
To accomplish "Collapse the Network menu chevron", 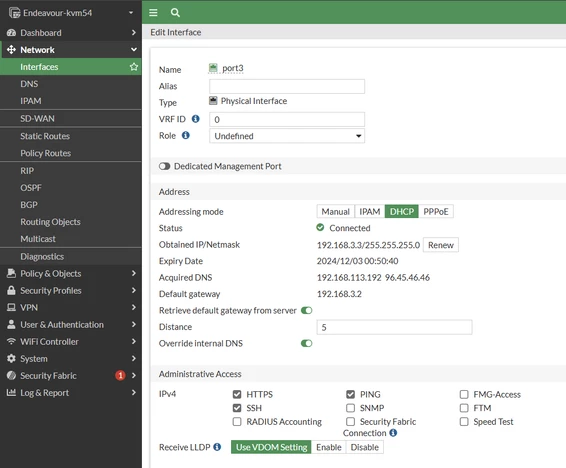I will (x=134, y=50).
